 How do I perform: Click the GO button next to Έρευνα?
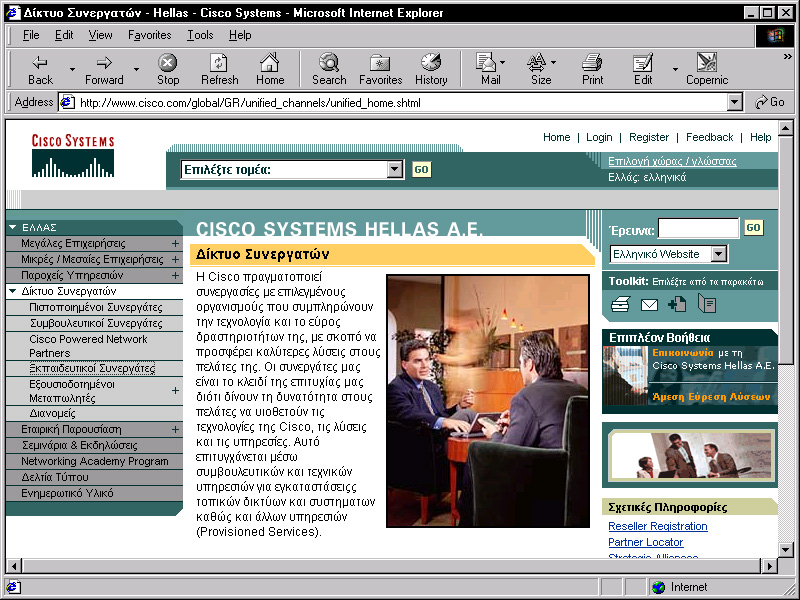(x=754, y=228)
